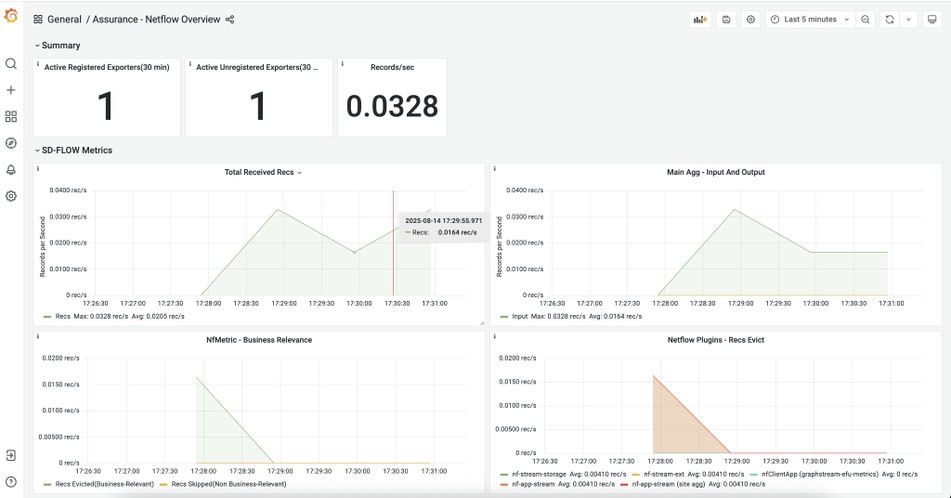951x498 pixels.
Task: Open the search dashboards magnifier in sidebar
Action: click(11, 64)
